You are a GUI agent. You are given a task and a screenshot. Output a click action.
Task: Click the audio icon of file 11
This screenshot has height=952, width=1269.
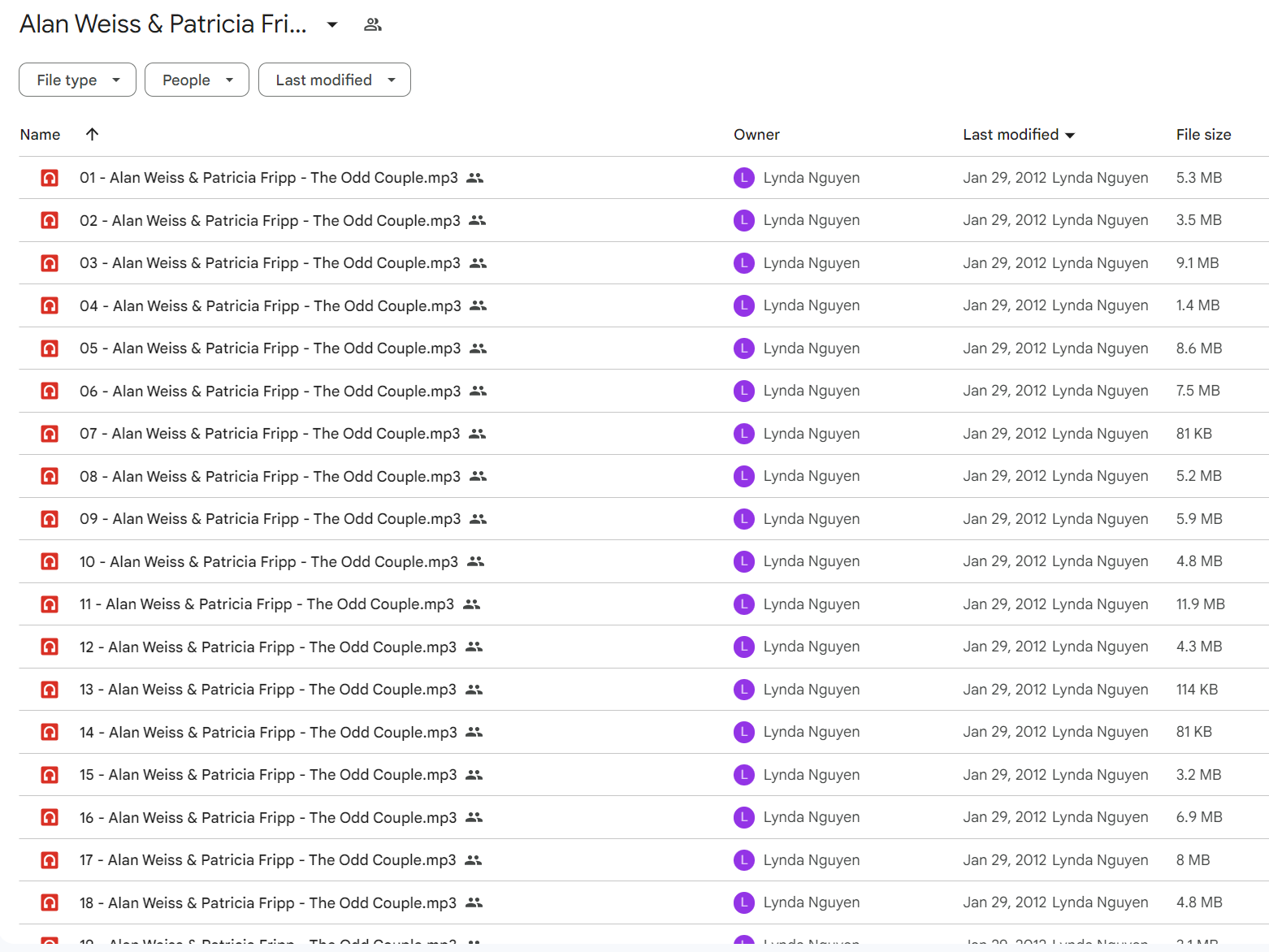click(x=50, y=604)
